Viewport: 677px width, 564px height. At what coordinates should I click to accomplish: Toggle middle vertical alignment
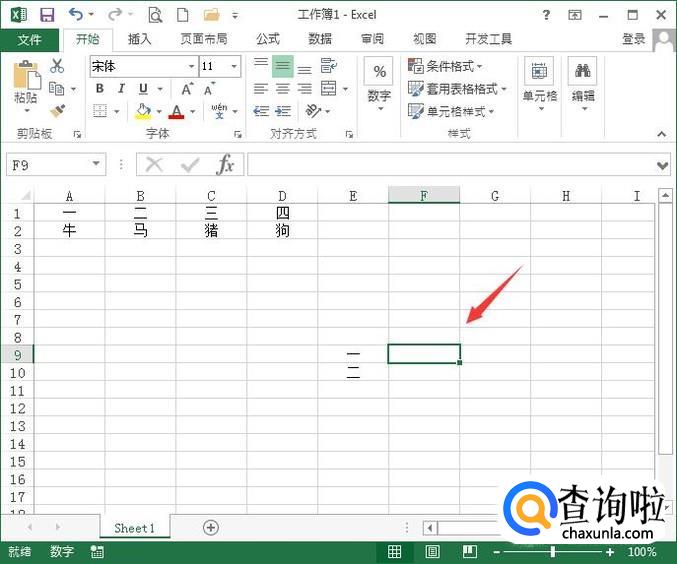(283, 66)
